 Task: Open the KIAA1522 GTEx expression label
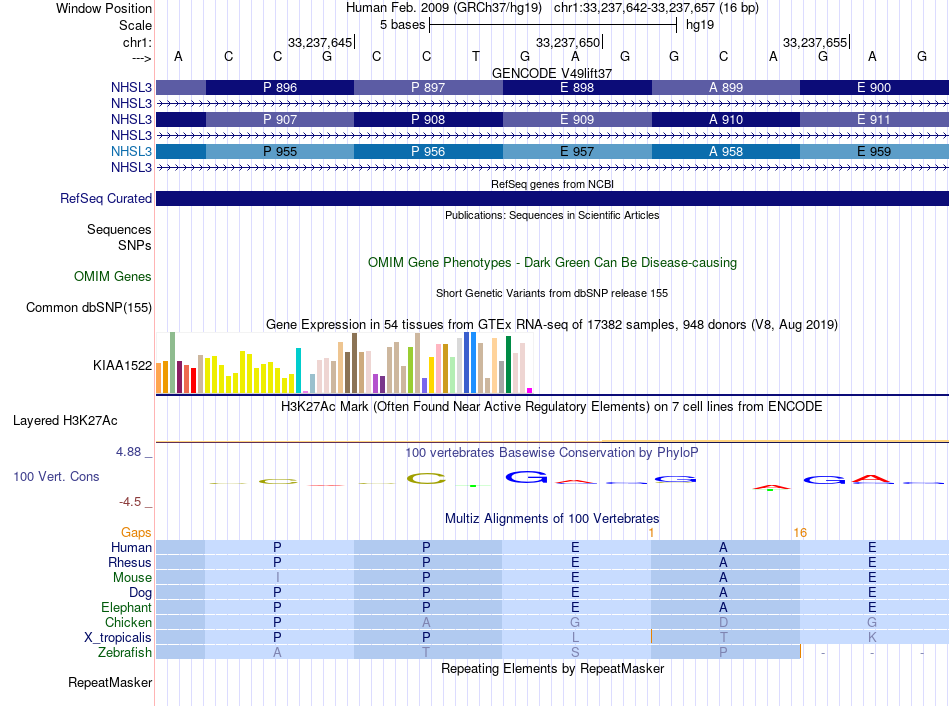click(x=122, y=365)
